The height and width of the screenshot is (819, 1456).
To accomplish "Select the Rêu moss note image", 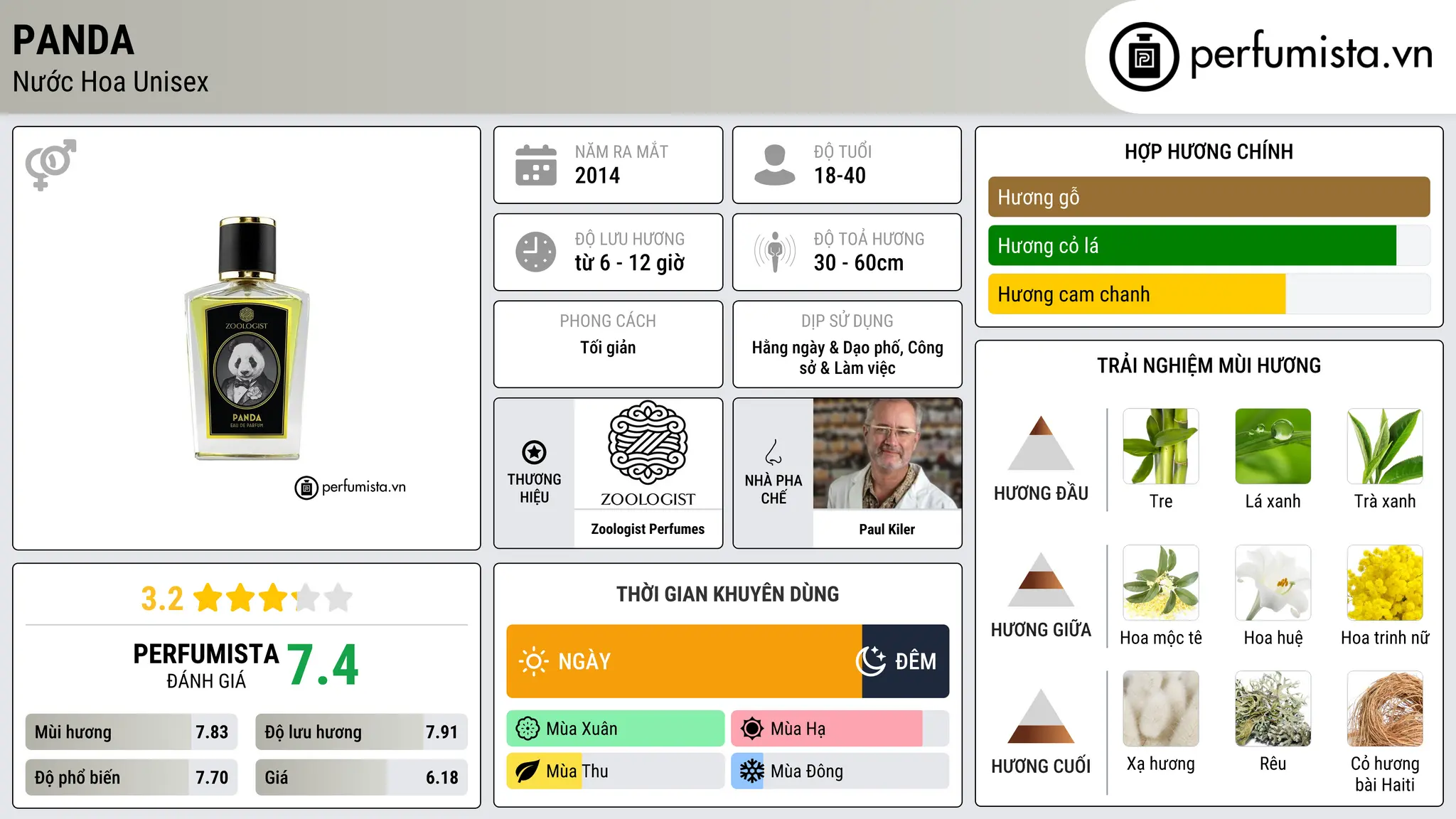I will [x=1273, y=709].
